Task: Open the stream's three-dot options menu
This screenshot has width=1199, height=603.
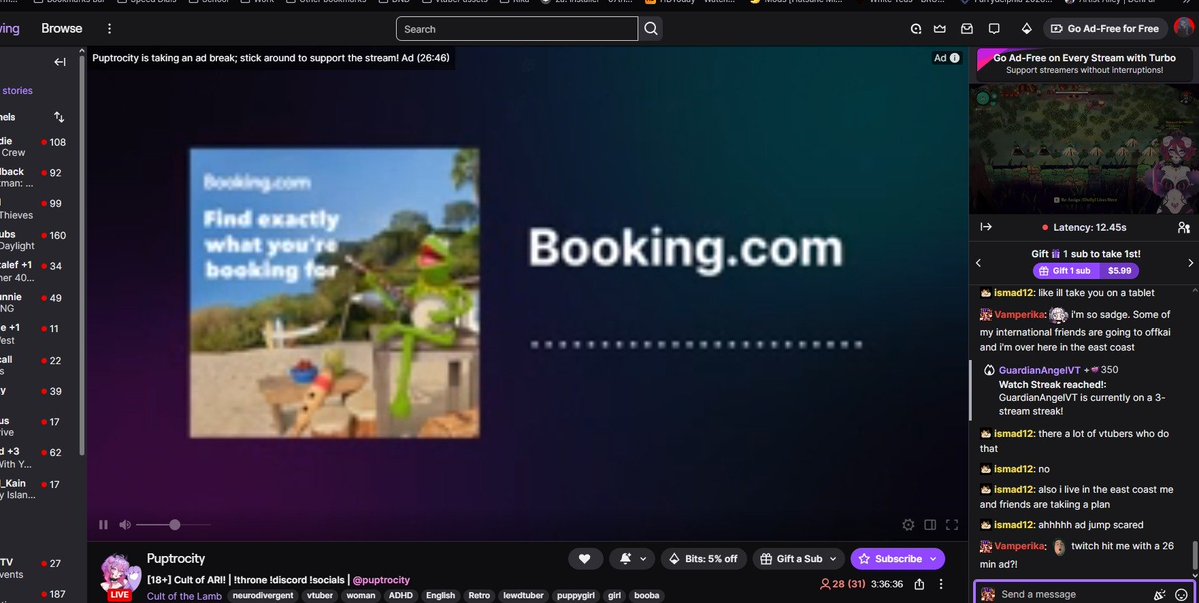Action: point(941,584)
